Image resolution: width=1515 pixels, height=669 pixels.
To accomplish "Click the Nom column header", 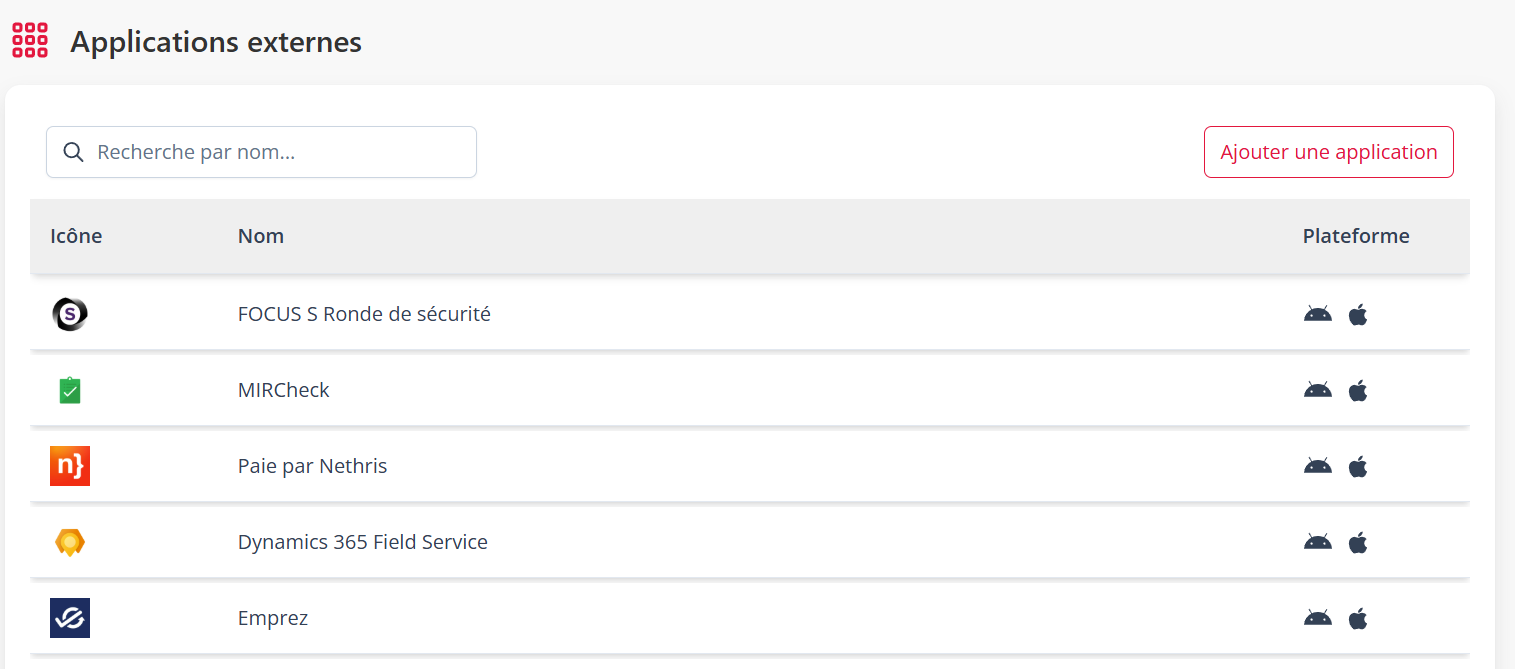I will point(261,236).
